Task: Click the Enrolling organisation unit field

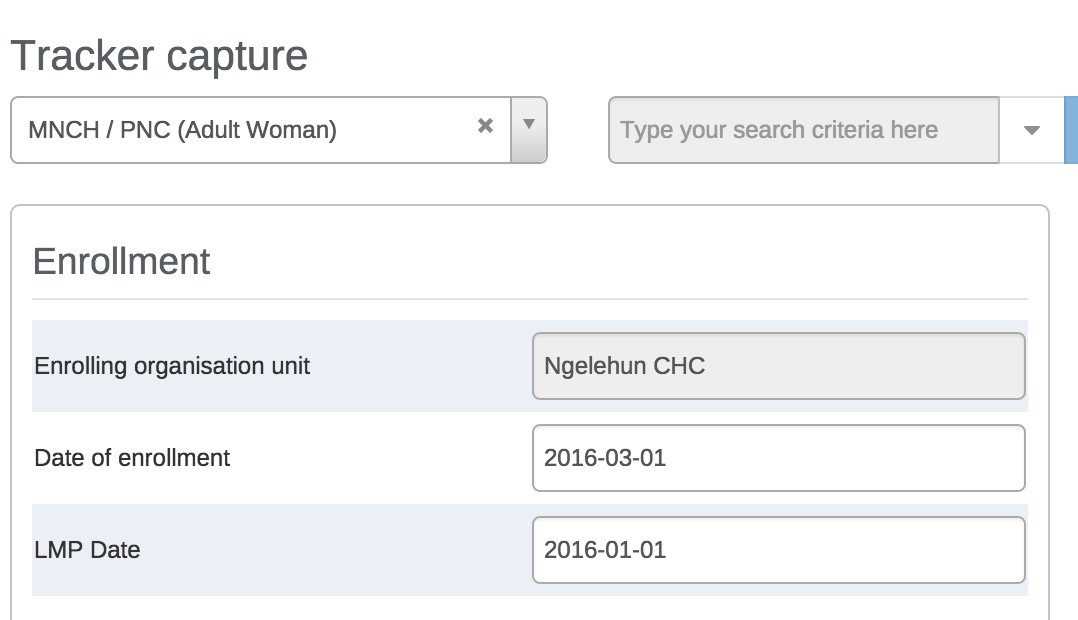Action: 778,366
